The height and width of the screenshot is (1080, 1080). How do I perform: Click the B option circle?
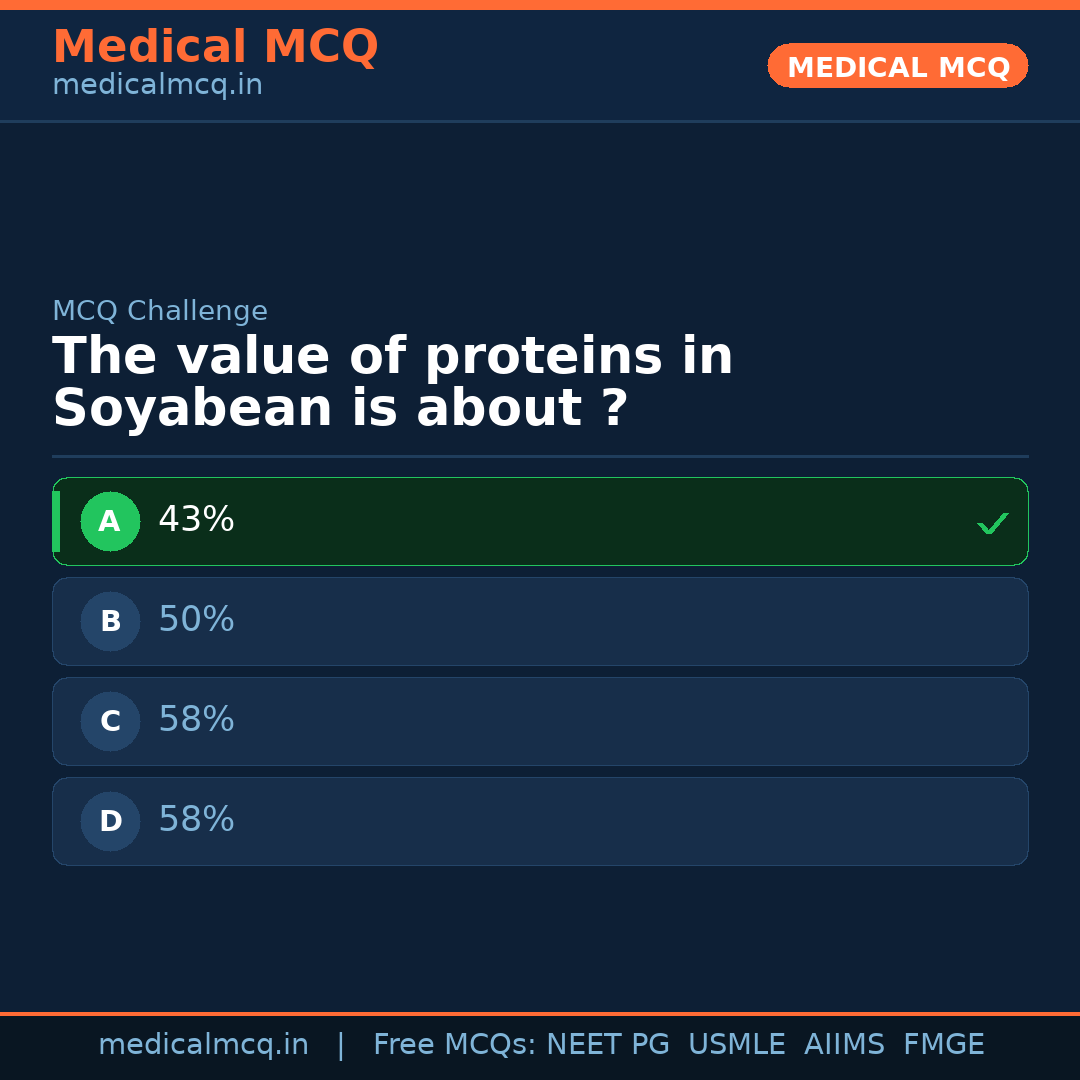[x=110, y=621]
